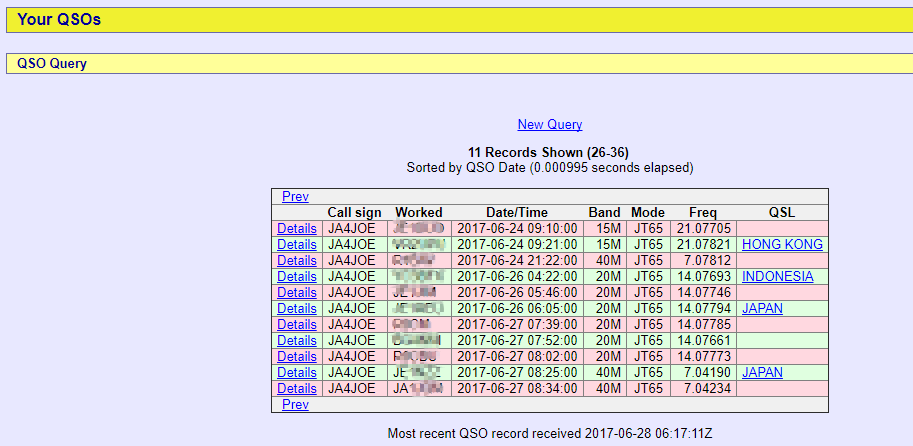Click the 40M band cell at 21:22:00

click(x=604, y=260)
